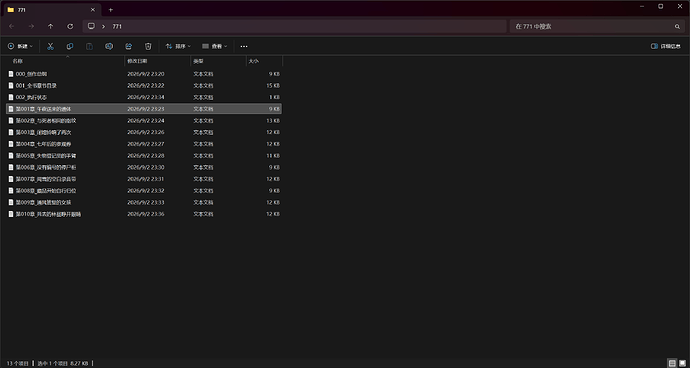Click the date 2026/9/2 23:31

coord(146,179)
